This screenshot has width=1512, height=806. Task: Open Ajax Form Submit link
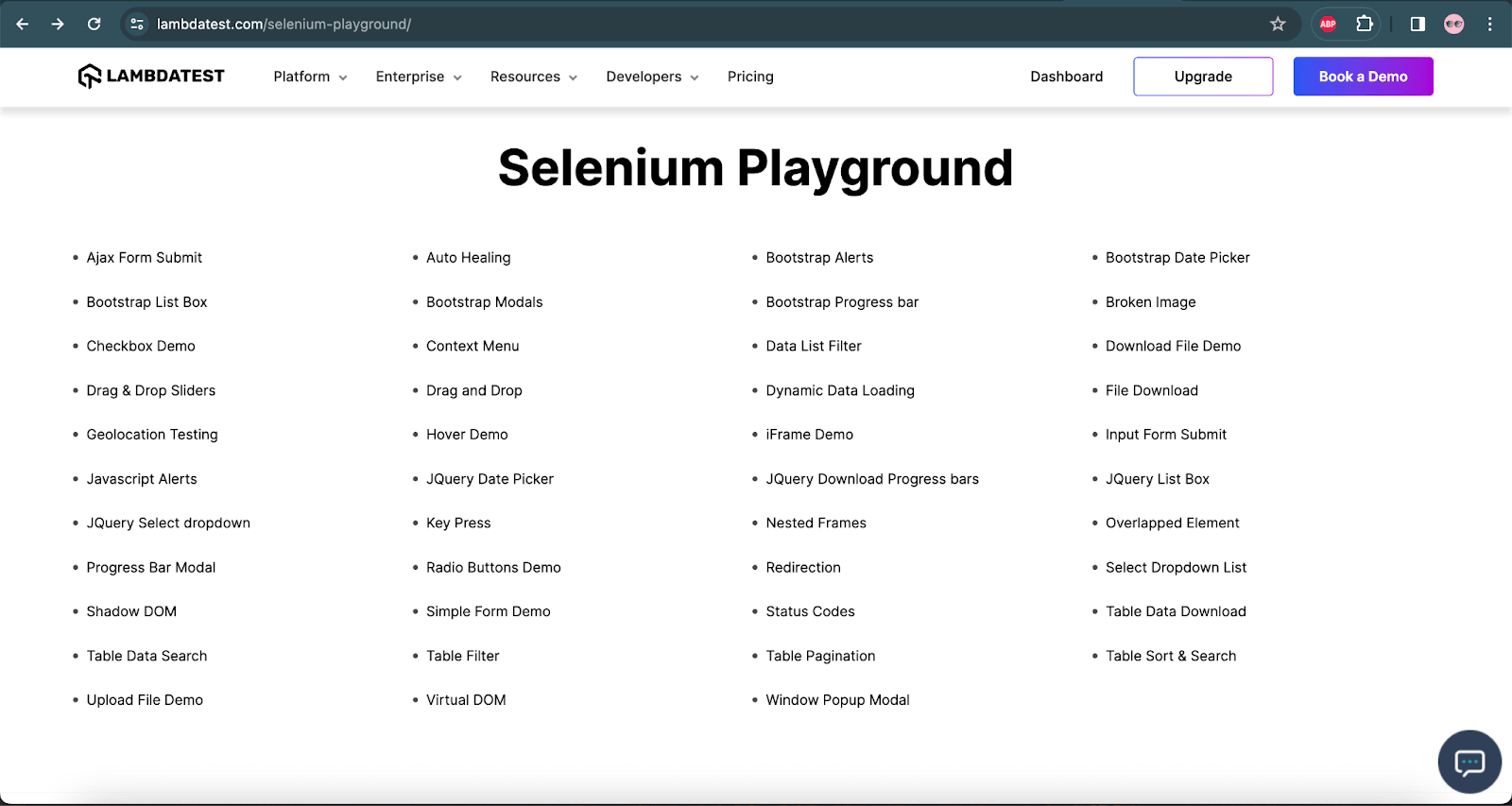[145, 257]
